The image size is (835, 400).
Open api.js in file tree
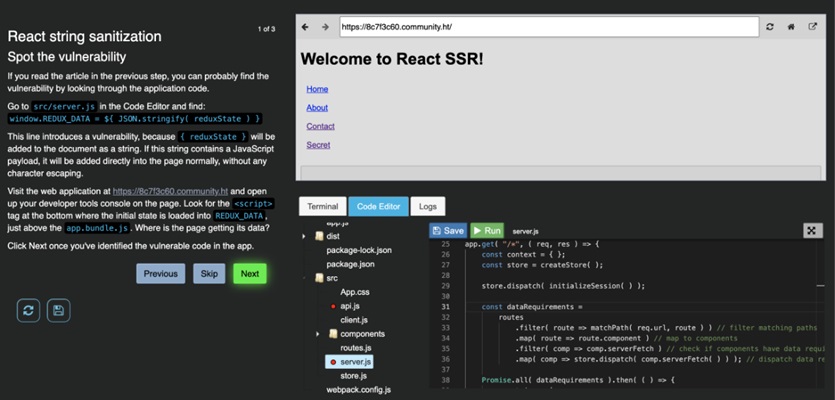tap(350, 306)
